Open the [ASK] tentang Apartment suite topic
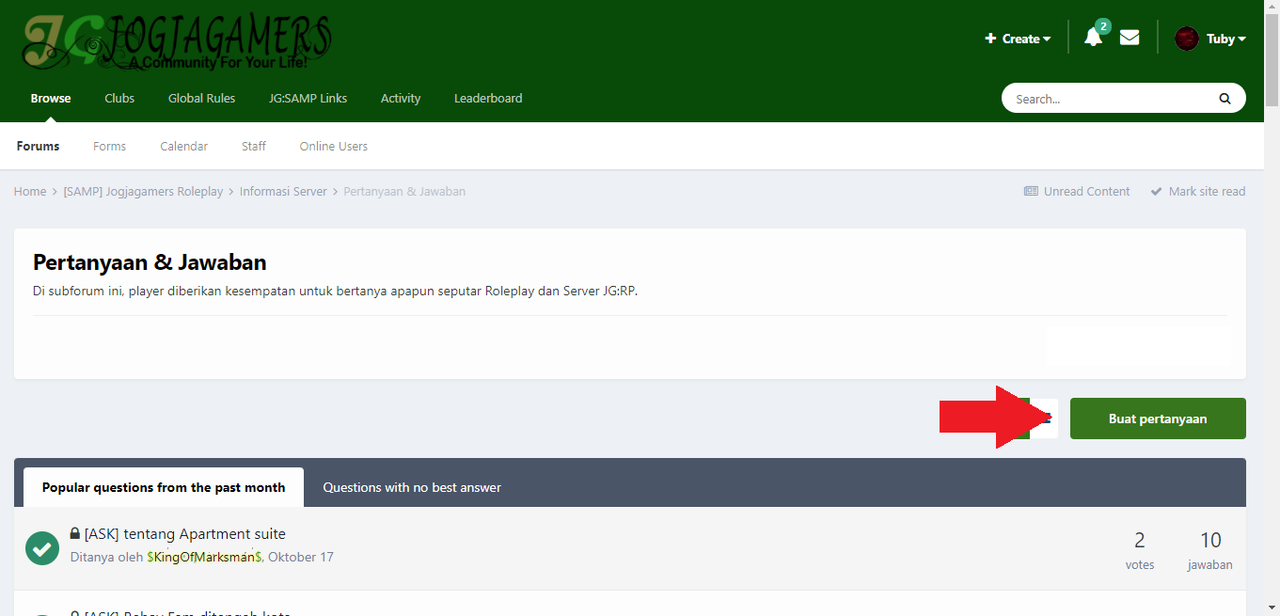Screen dimensions: 1280x616 point(185,534)
